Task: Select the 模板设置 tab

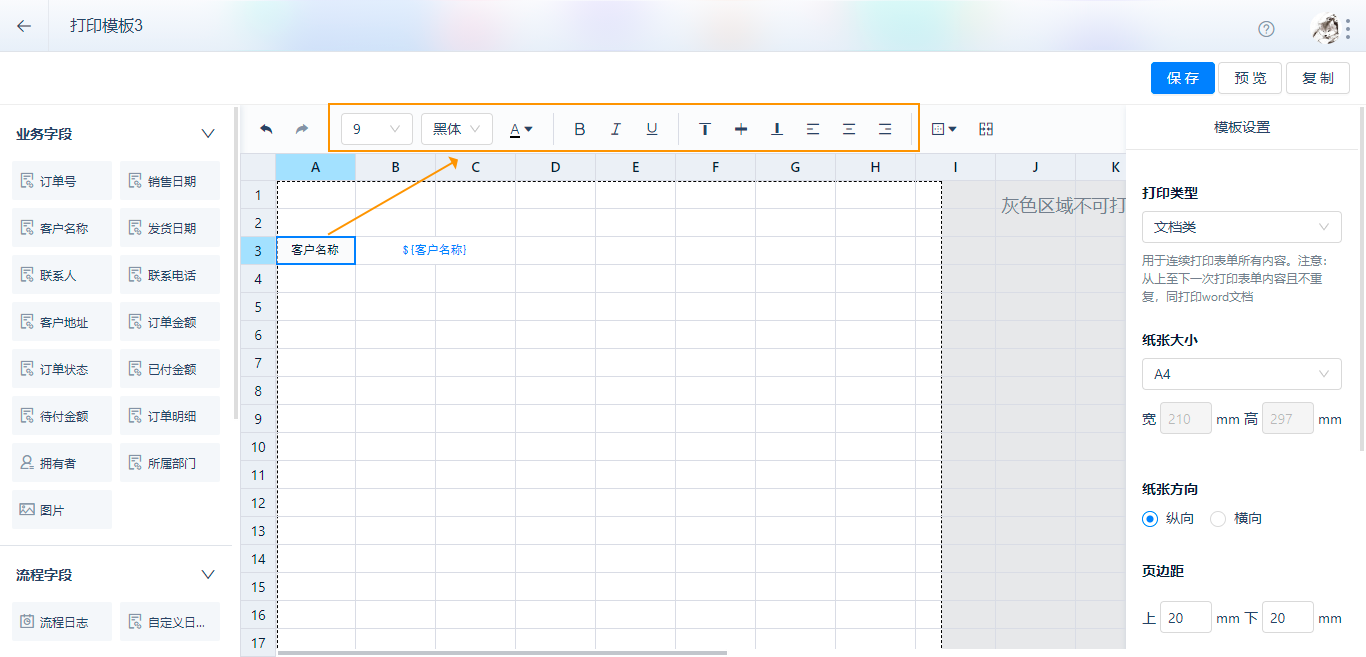Action: click(1242, 127)
